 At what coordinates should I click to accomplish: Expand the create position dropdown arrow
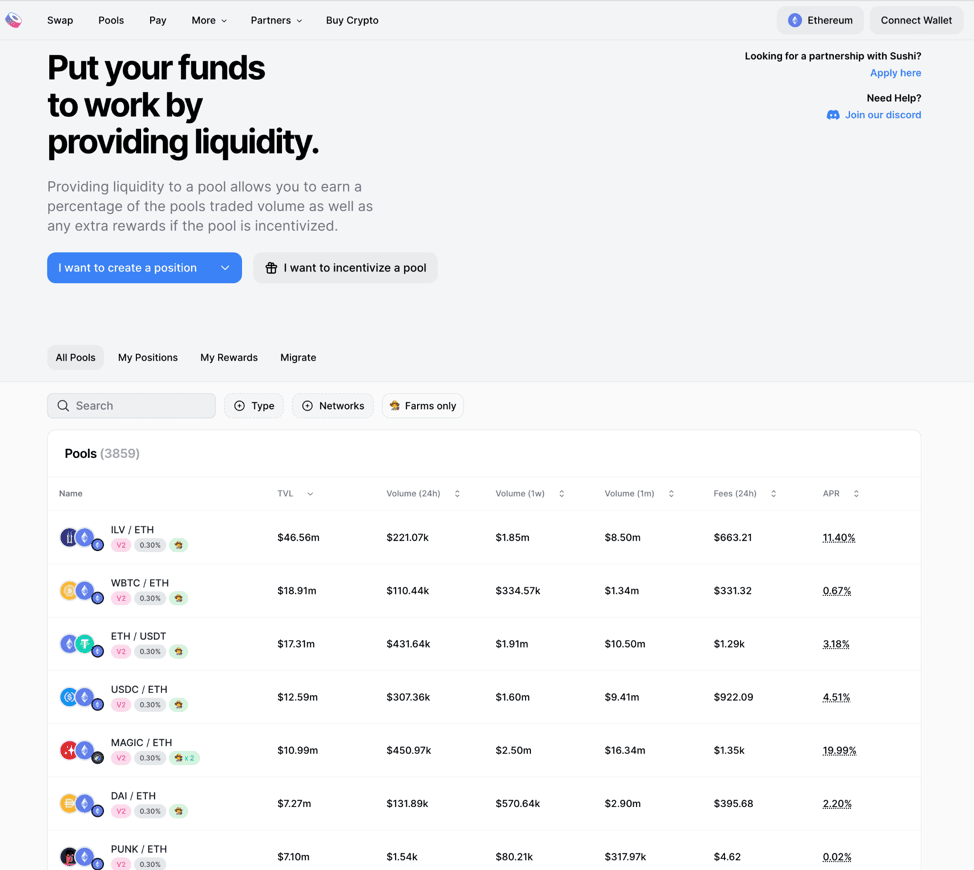(x=225, y=268)
